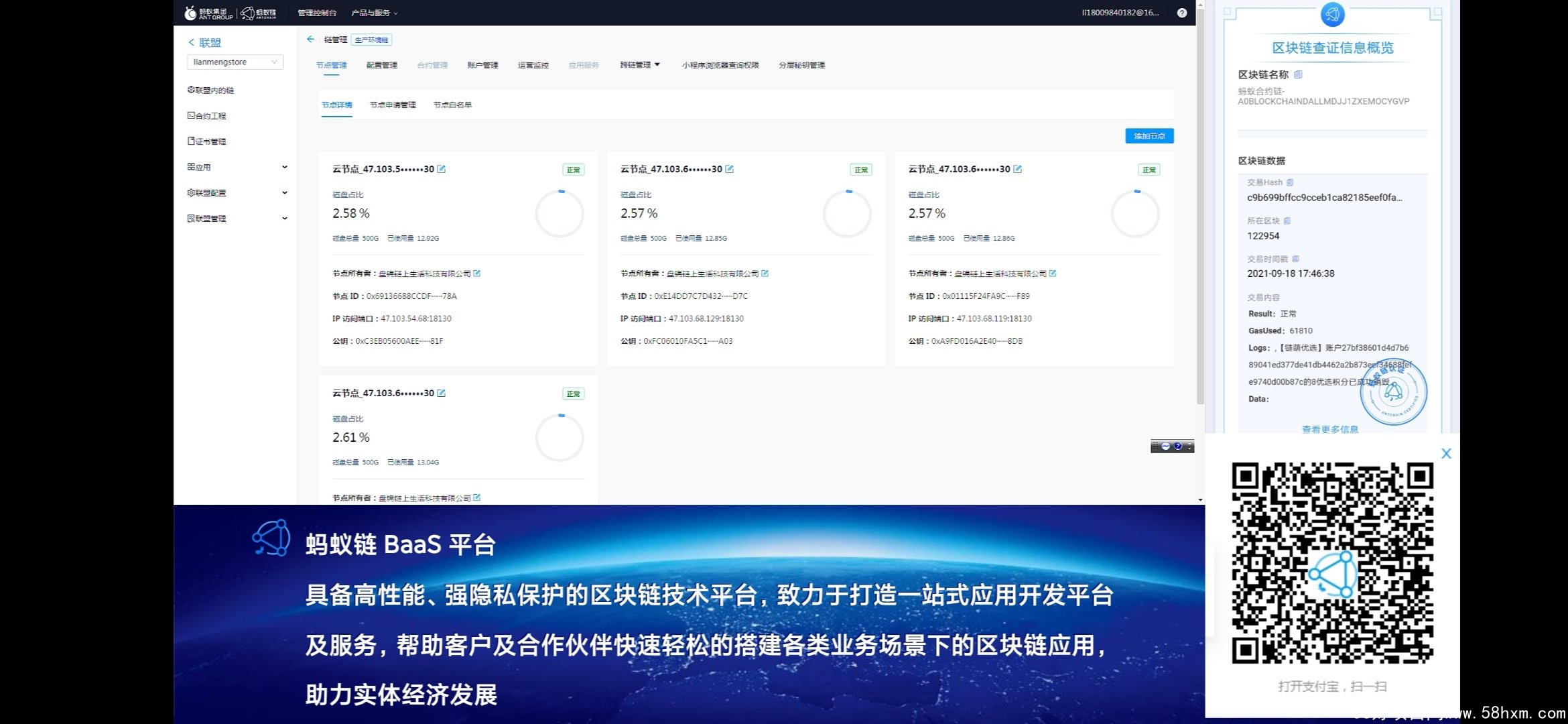This screenshot has width=1568, height=724.
Task: Click AntChain logo atop verification panel
Action: coord(1333,14)
